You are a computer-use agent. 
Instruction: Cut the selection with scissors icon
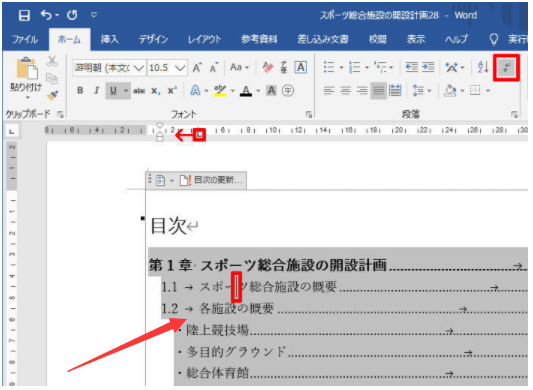pyautogui.click(x=52, y=62)
